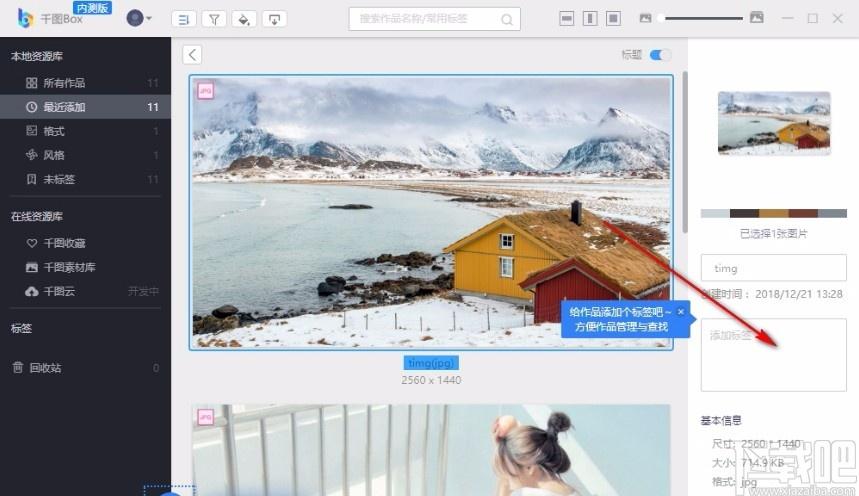Click the 添加标签 tag input box
This screenshot has width=859, height=496.
774,355
